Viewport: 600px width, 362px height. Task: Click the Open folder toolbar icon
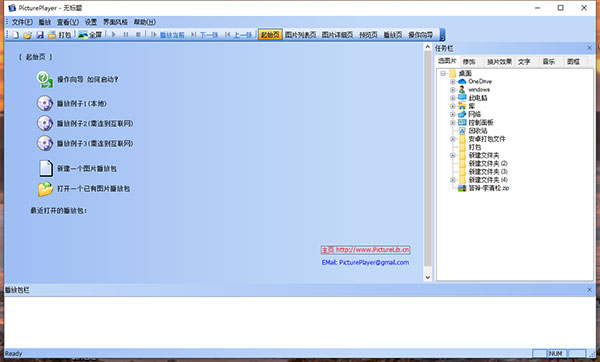point(27,35)
